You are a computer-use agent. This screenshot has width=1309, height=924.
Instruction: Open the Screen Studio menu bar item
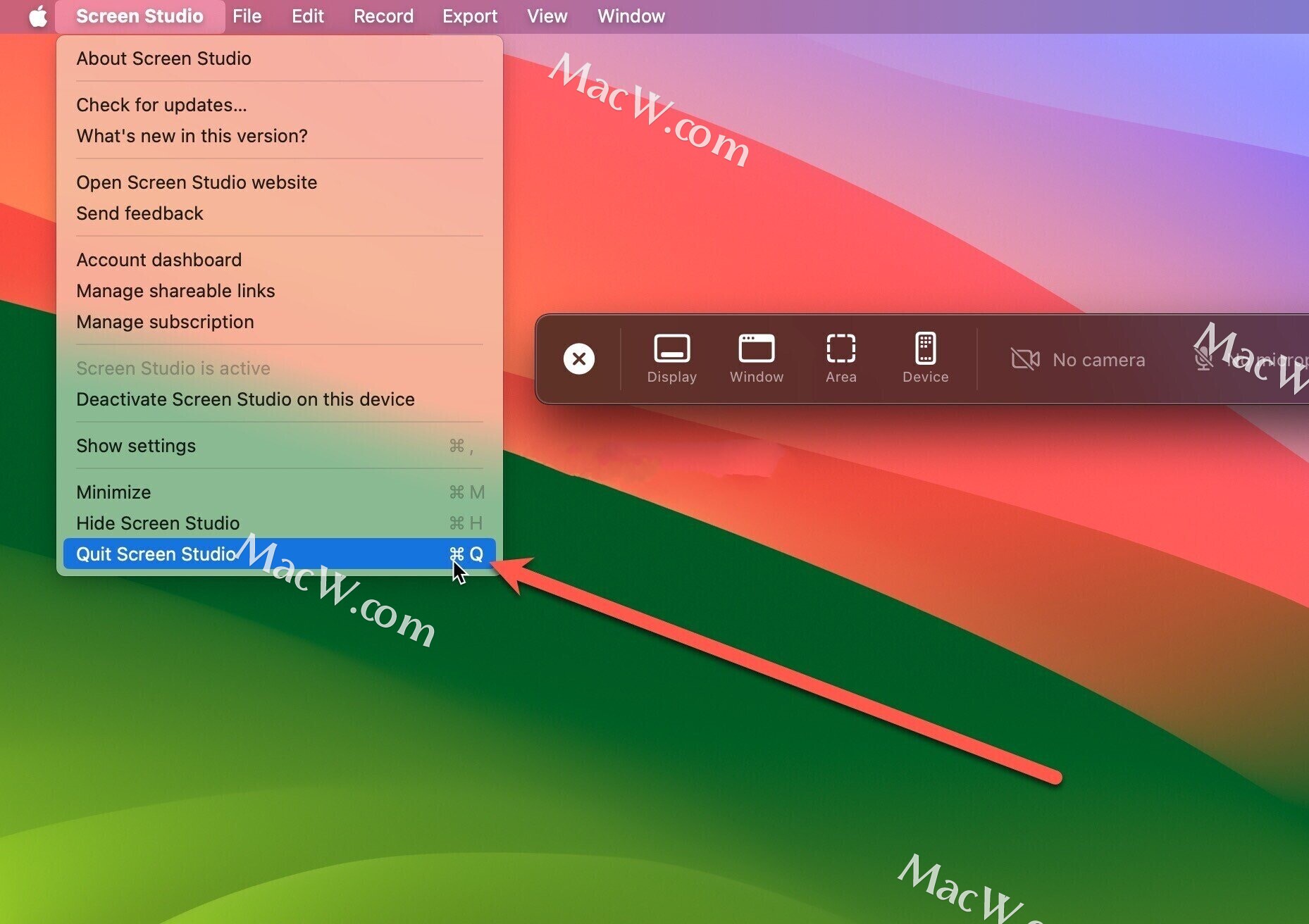pyautogui.click(x=139, y=16)
